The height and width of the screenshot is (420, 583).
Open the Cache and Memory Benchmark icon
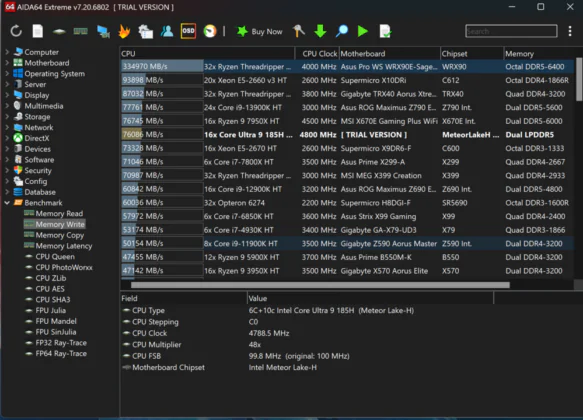point(81,31)
